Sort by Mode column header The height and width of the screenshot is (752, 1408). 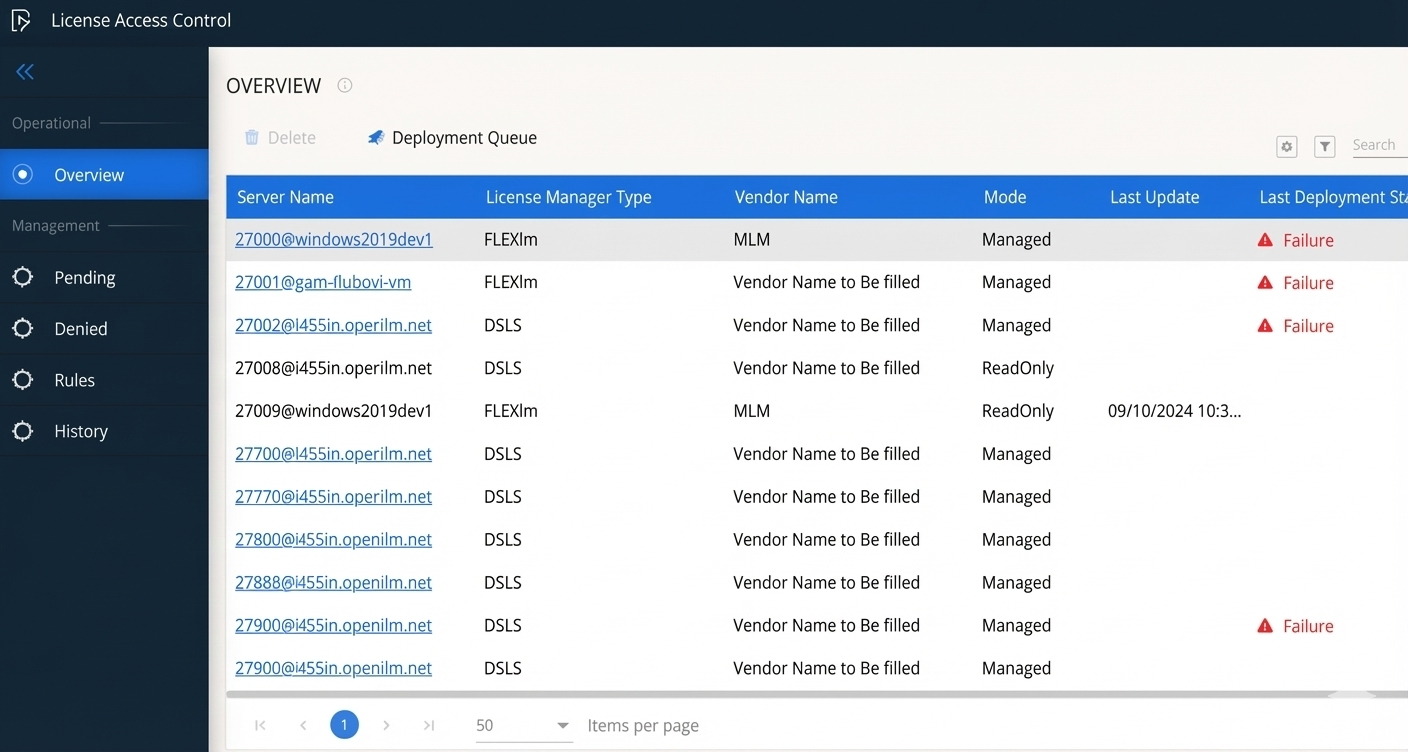coord(1005,197)
